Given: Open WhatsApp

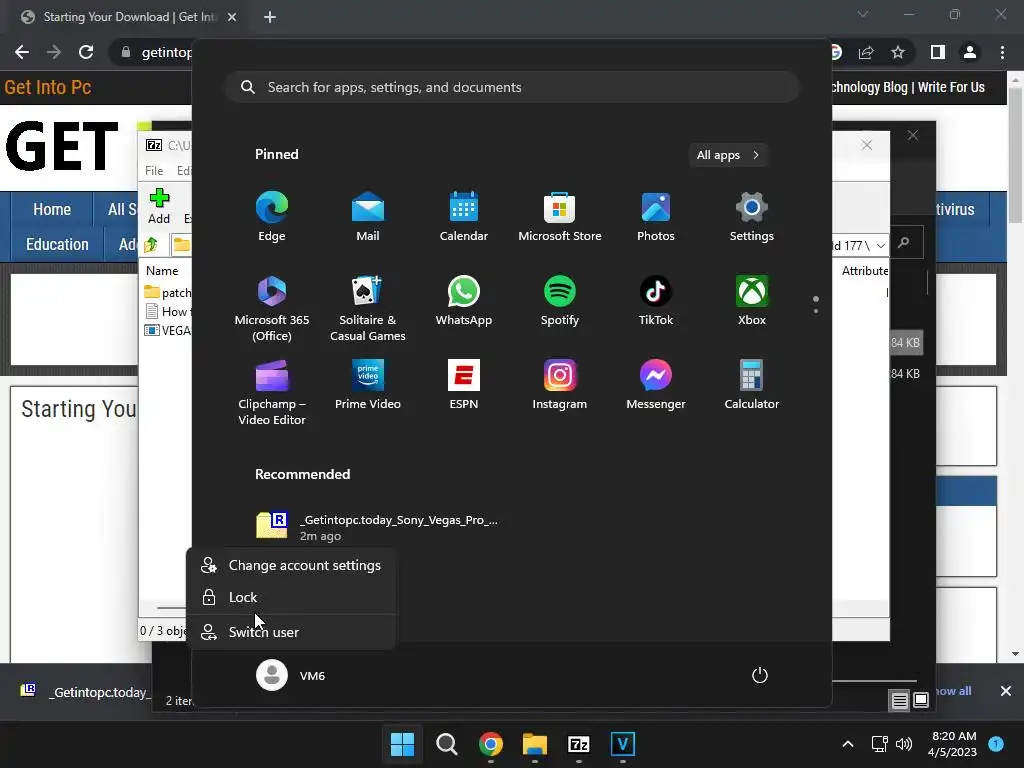Looking at the screenshot, I should (464, 300).
